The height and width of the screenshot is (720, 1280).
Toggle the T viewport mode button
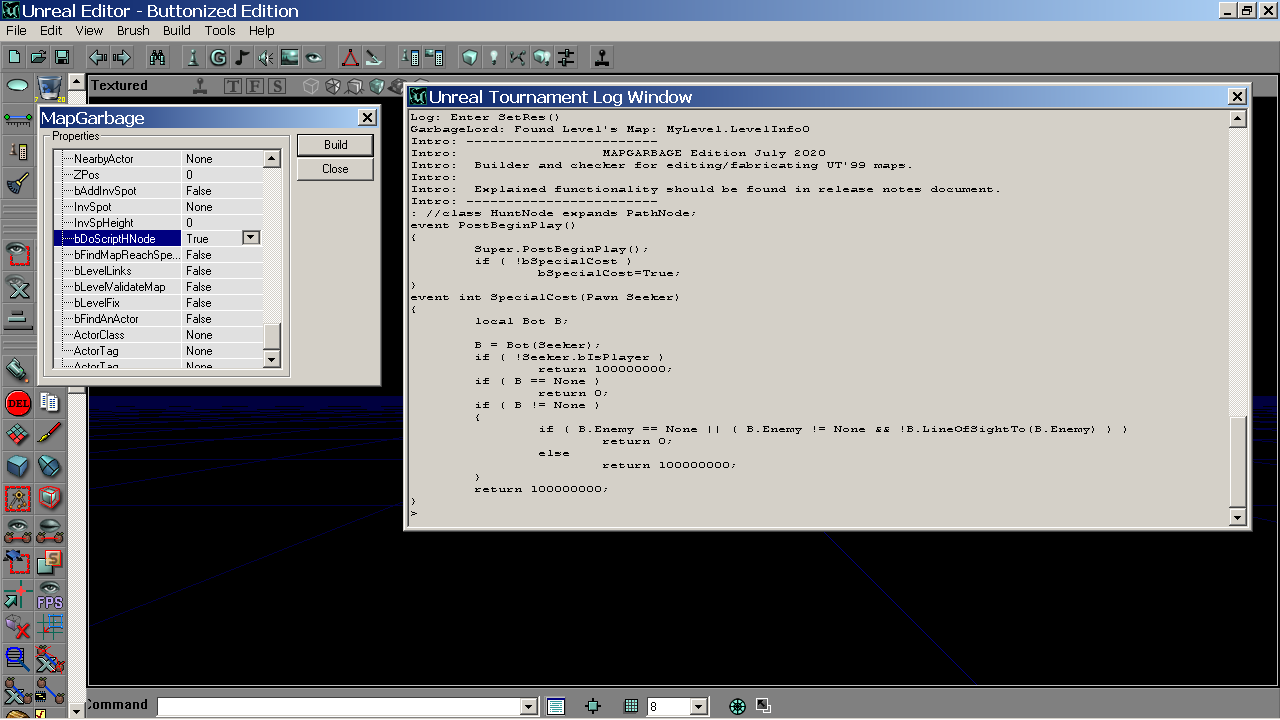[x=233, y=86]
